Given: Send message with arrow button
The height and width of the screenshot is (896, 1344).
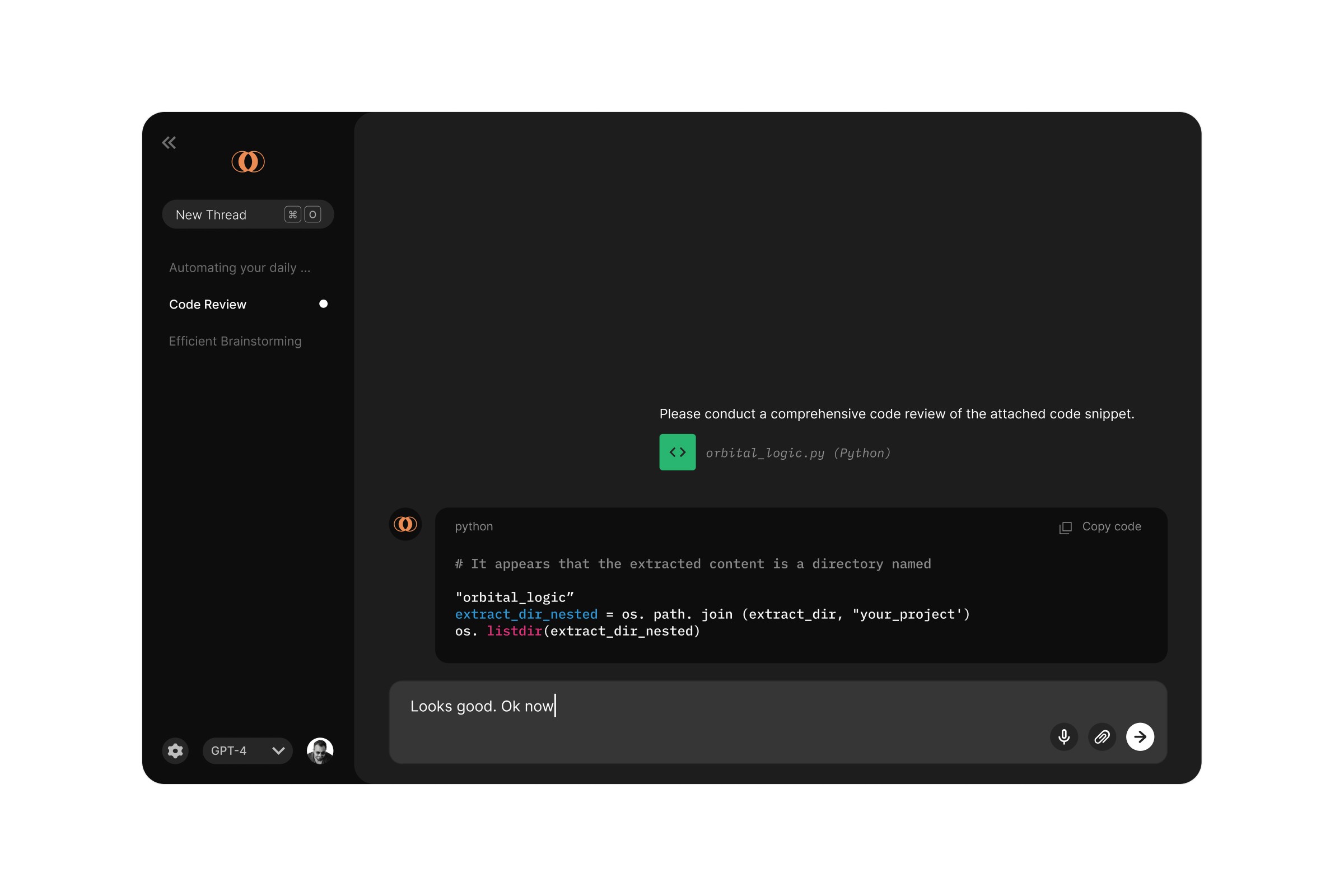Looking at the screenshot, I should coord(1140,736).
